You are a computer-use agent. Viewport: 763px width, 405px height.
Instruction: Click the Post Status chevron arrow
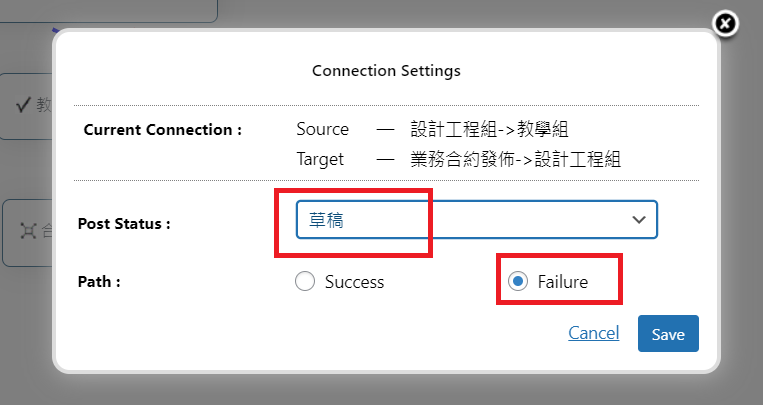pyautogui.click(x=638, y=220)
